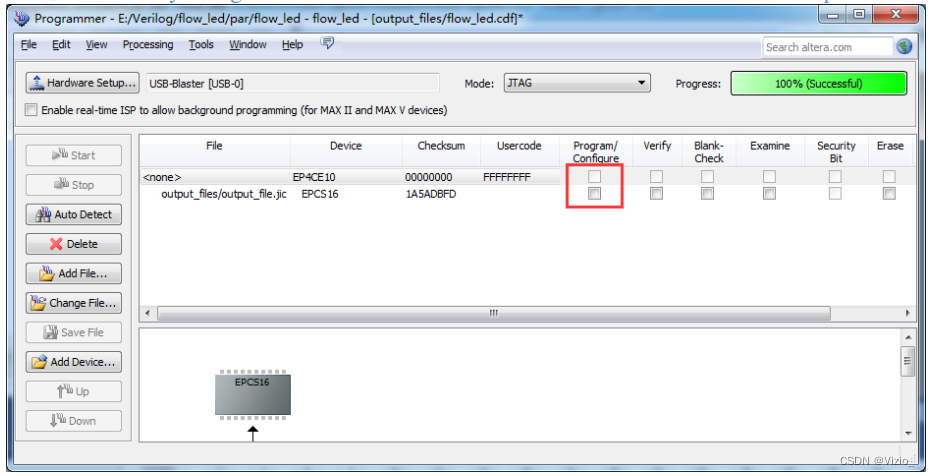
Task: Enable real-time ISP checkbox
Action: point(31,110)
